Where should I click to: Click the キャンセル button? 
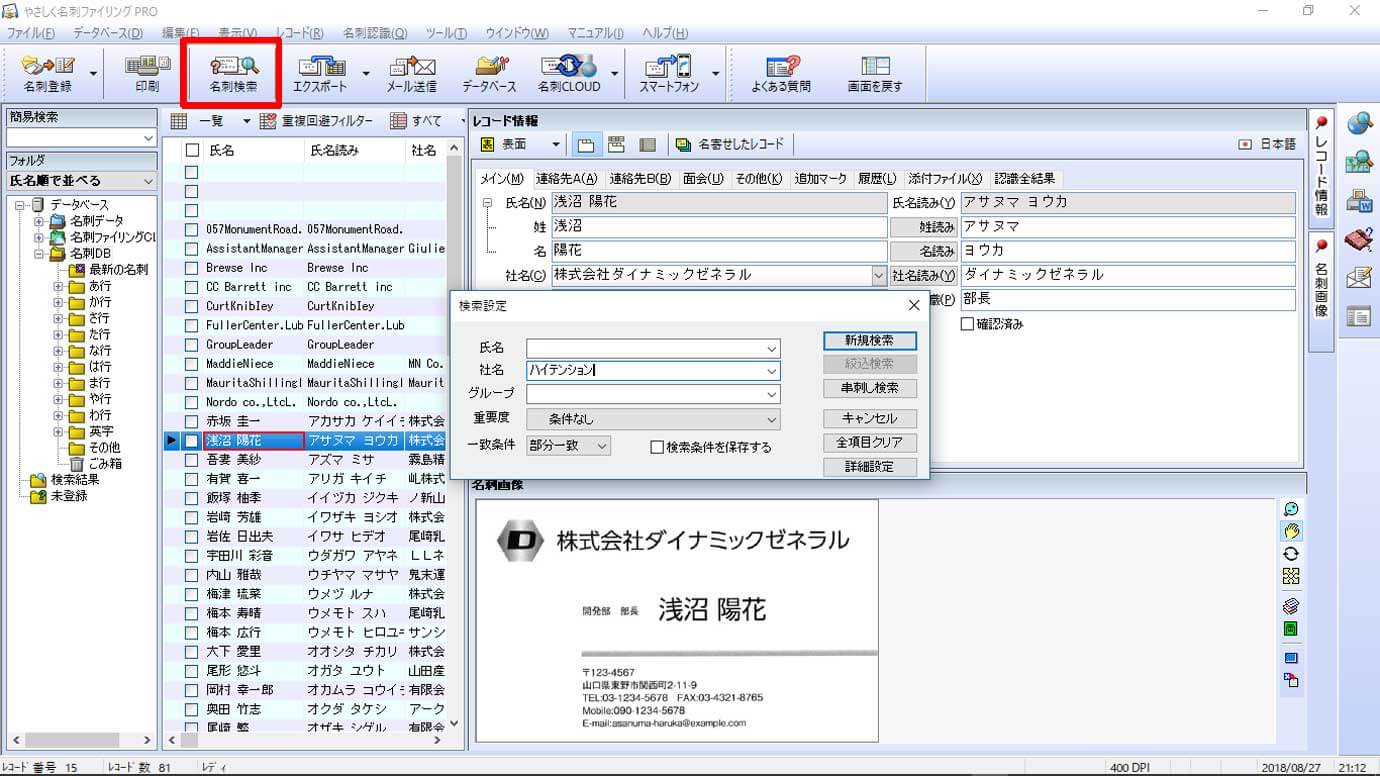(x=869, y=419)
